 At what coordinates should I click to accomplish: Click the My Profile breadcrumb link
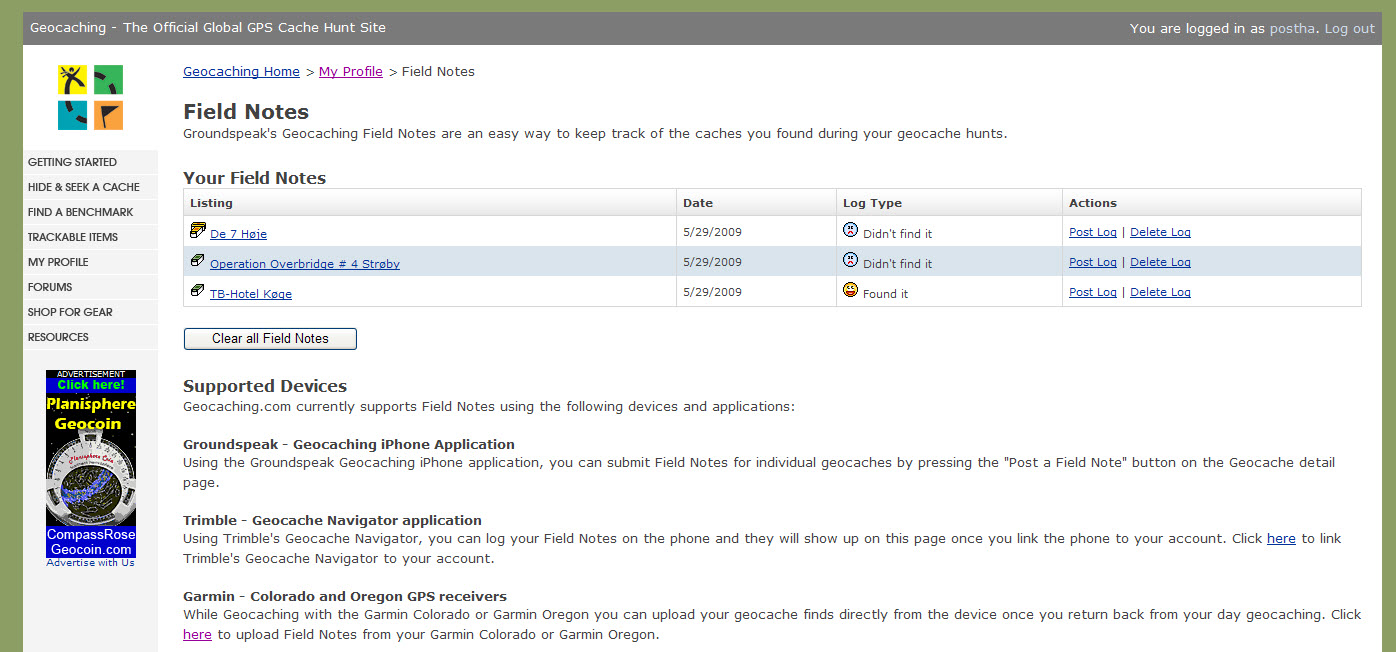[x=351, y=72]
